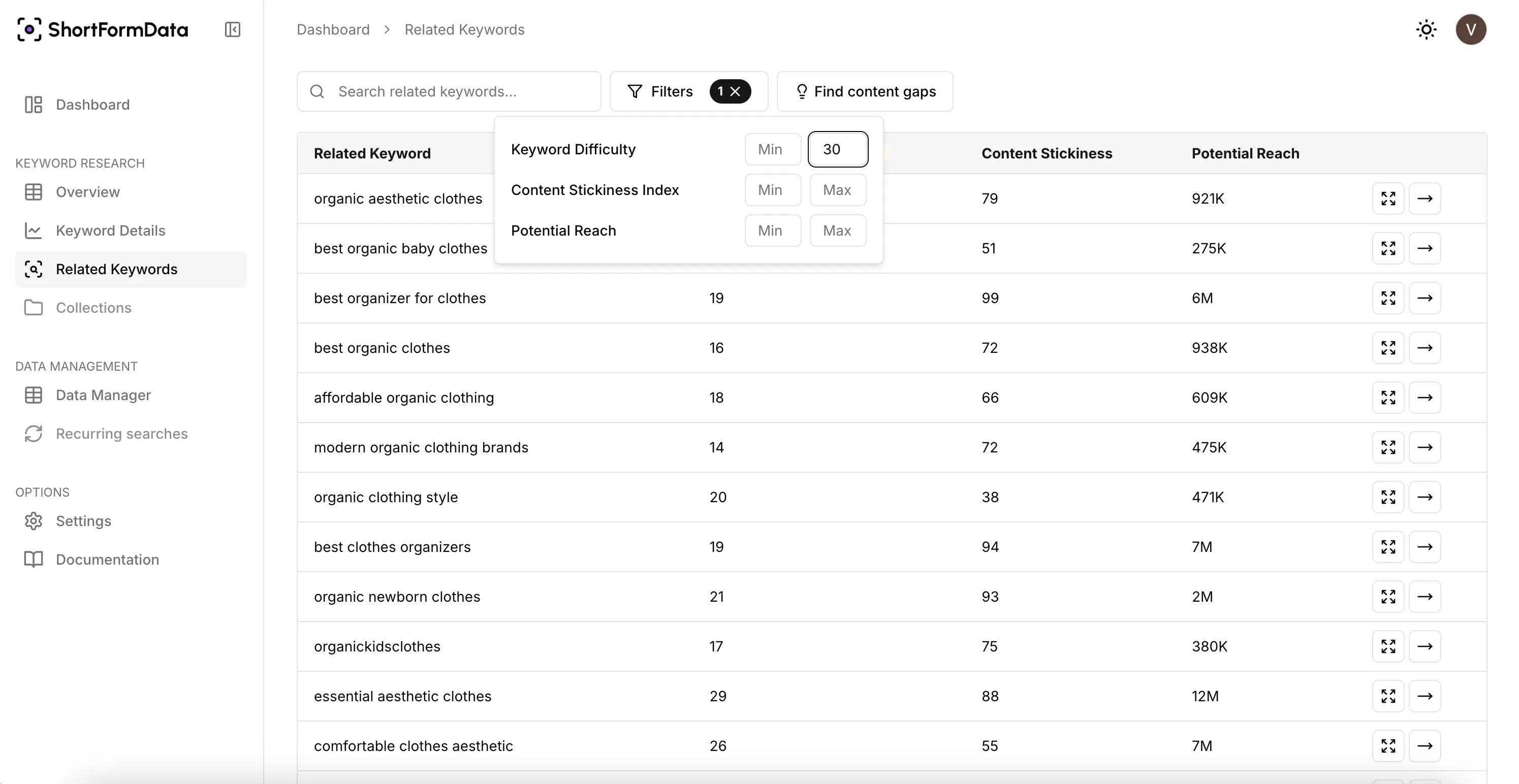Click keyword 'essential aesthetic clothes'
Screen dimensions: 1519x784
402,696
